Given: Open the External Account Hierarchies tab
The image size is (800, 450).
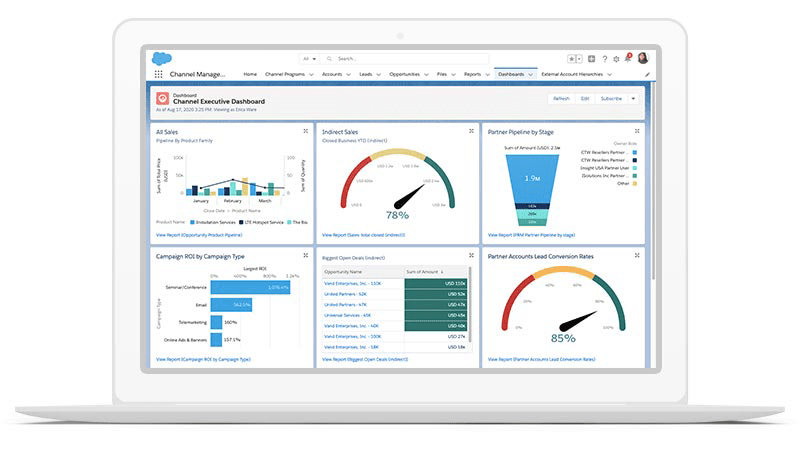Looking at the screenshot, I should coord(572,74).
